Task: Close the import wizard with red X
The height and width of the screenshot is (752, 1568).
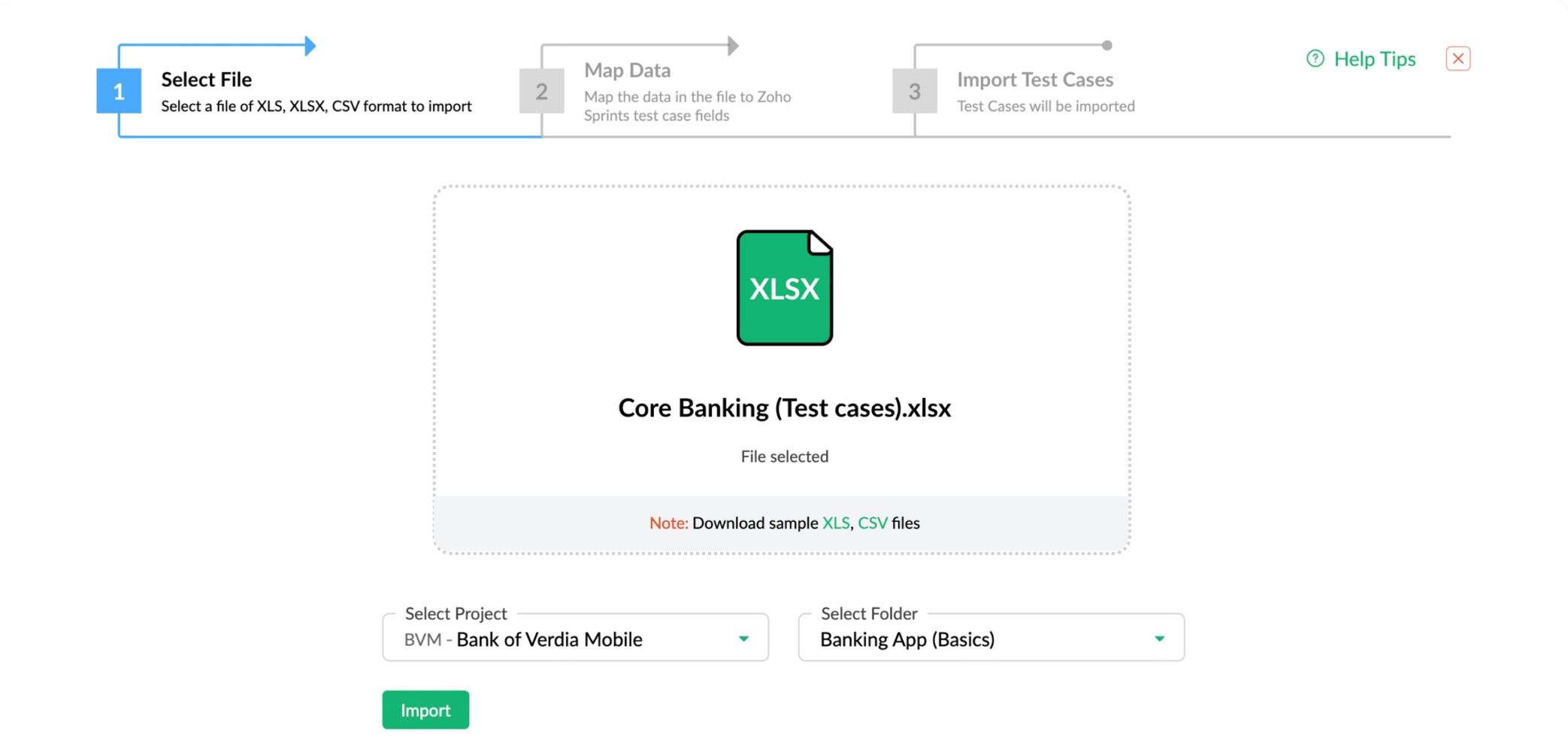Action: (x=1458, y=59)
